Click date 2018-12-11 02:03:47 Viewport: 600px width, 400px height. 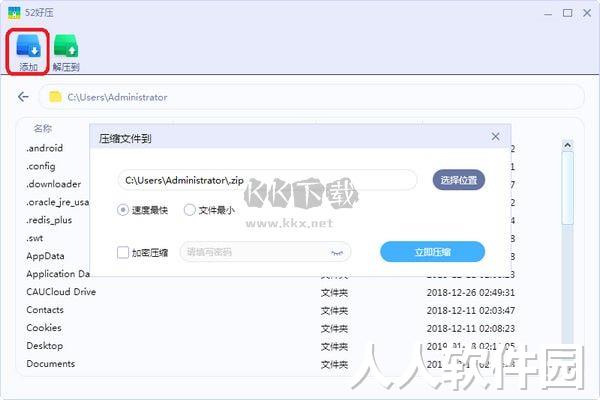[471, 310]
